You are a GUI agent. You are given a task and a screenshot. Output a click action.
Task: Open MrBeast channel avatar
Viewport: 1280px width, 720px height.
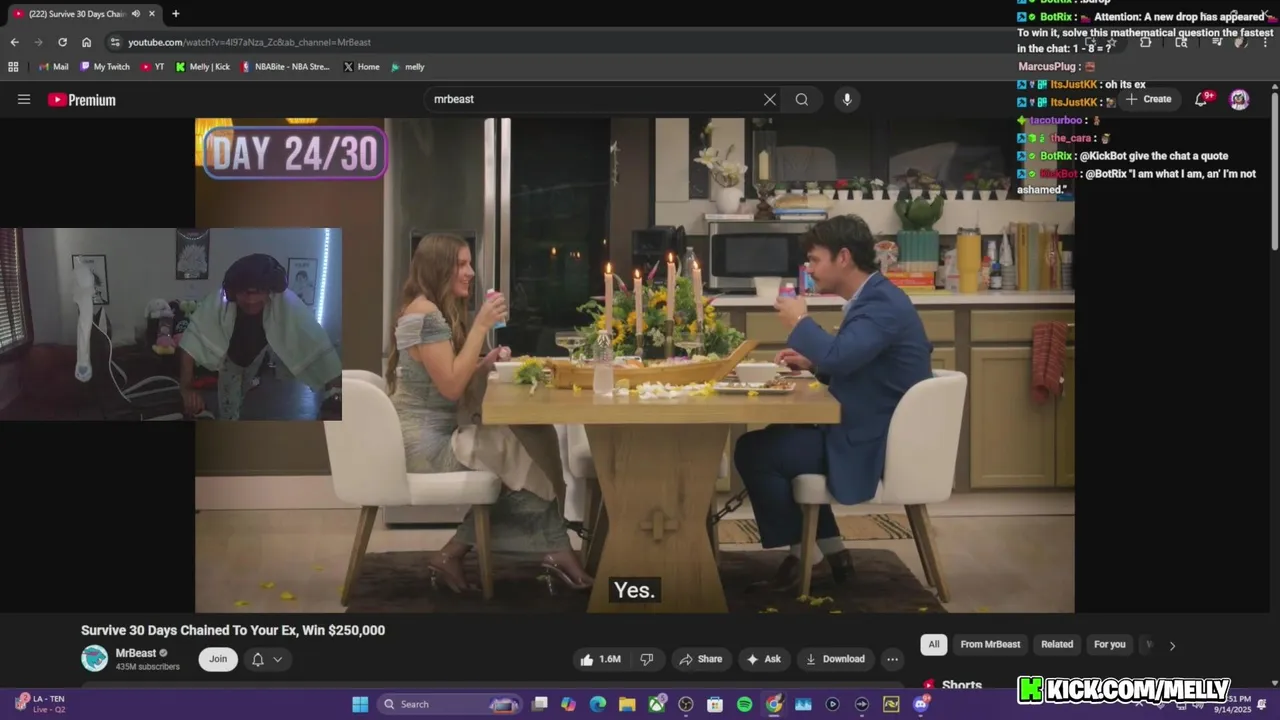95,658
